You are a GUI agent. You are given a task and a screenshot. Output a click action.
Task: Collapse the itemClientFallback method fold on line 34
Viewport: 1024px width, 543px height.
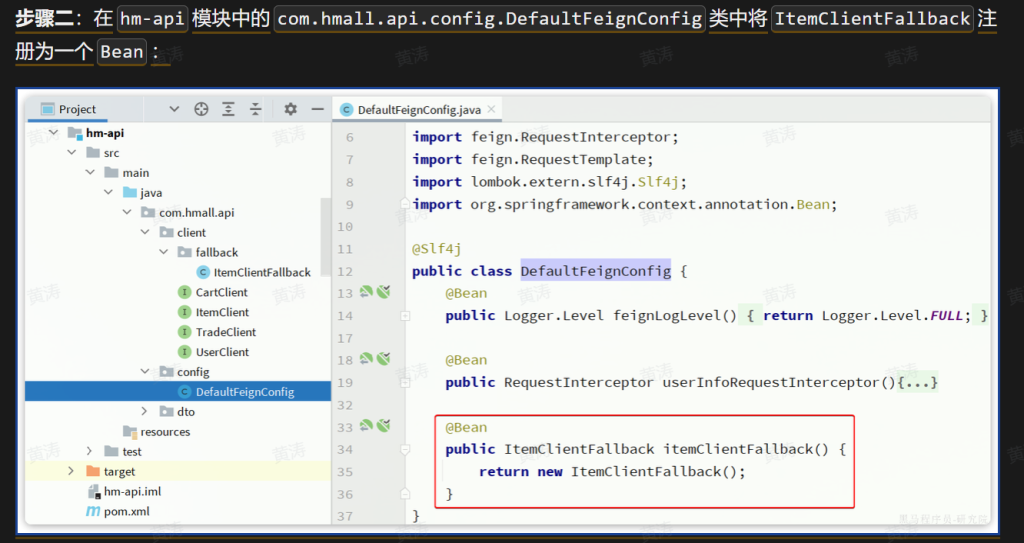405,450
